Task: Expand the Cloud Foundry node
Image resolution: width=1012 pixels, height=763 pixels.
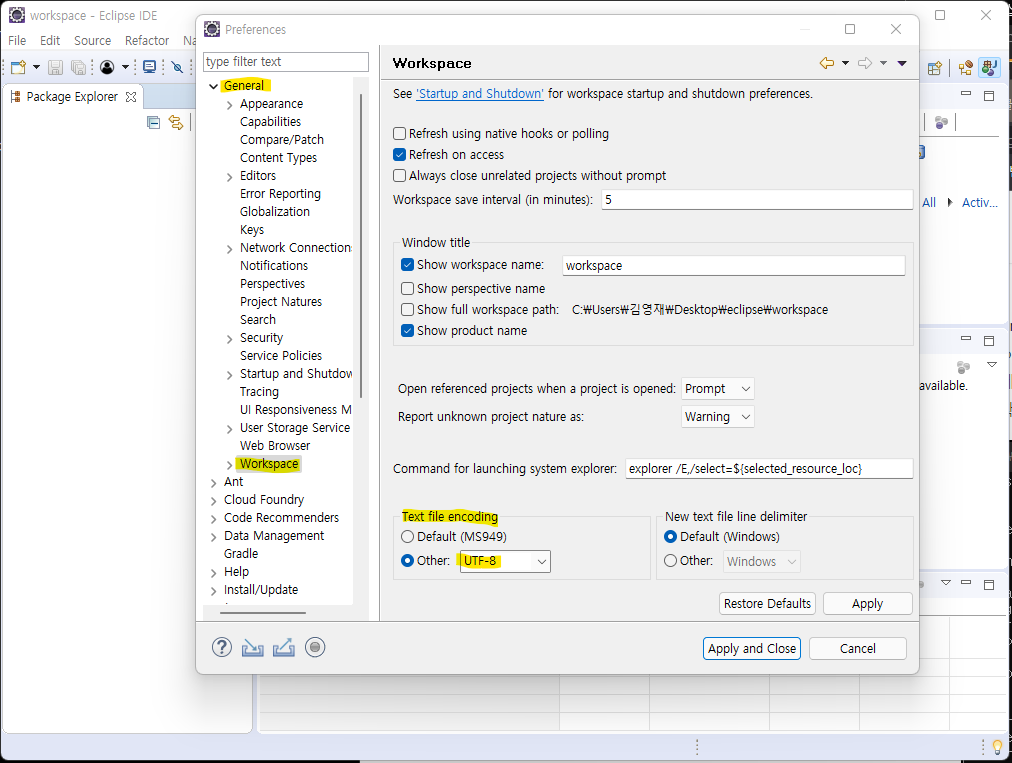Action: click(214, 501)
